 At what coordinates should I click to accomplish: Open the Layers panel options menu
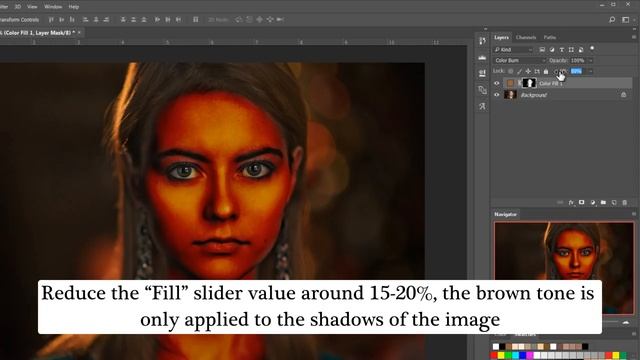pos(634,37)
